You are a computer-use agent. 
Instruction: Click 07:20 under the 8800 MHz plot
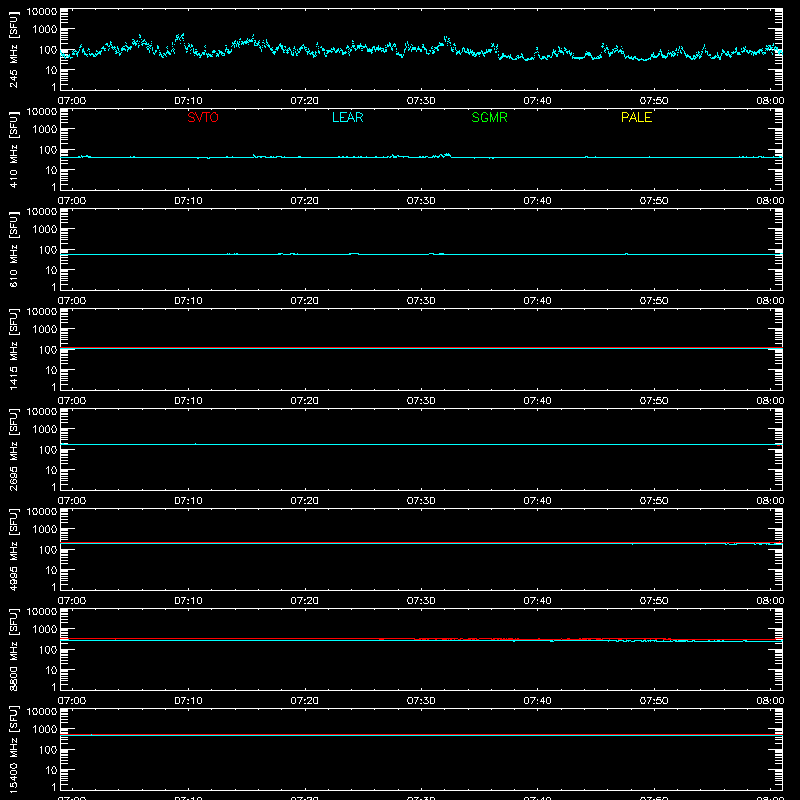click(x=305, y=701)
